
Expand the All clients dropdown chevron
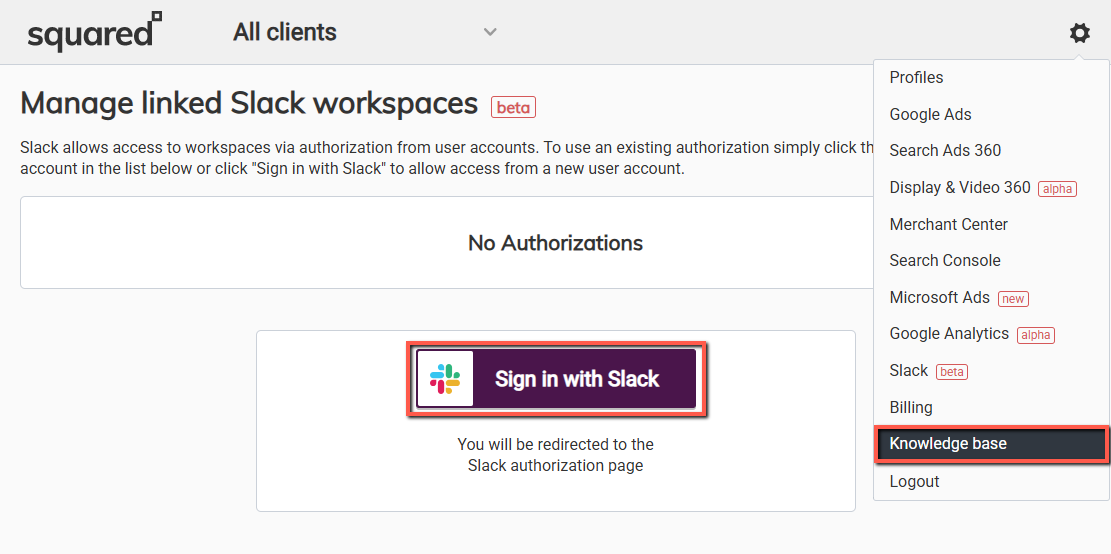click(x=490, y=32)
